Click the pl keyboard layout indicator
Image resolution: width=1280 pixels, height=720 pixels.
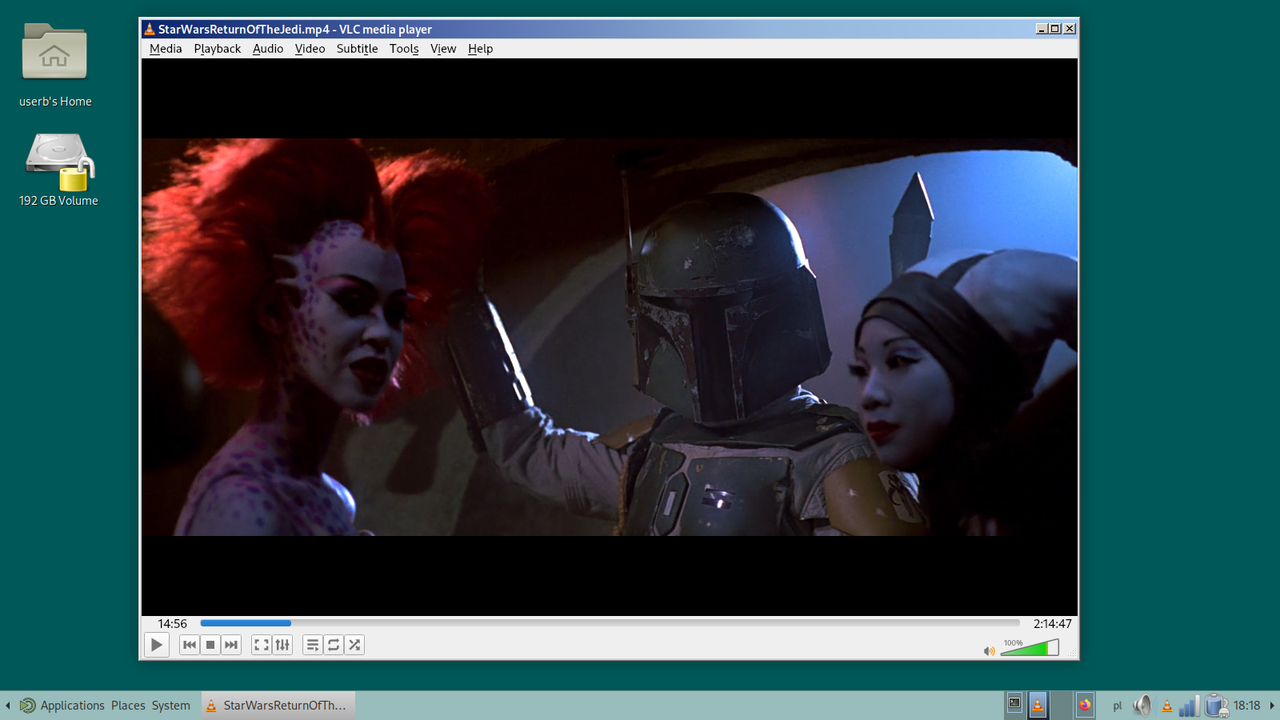[1118, 706]
